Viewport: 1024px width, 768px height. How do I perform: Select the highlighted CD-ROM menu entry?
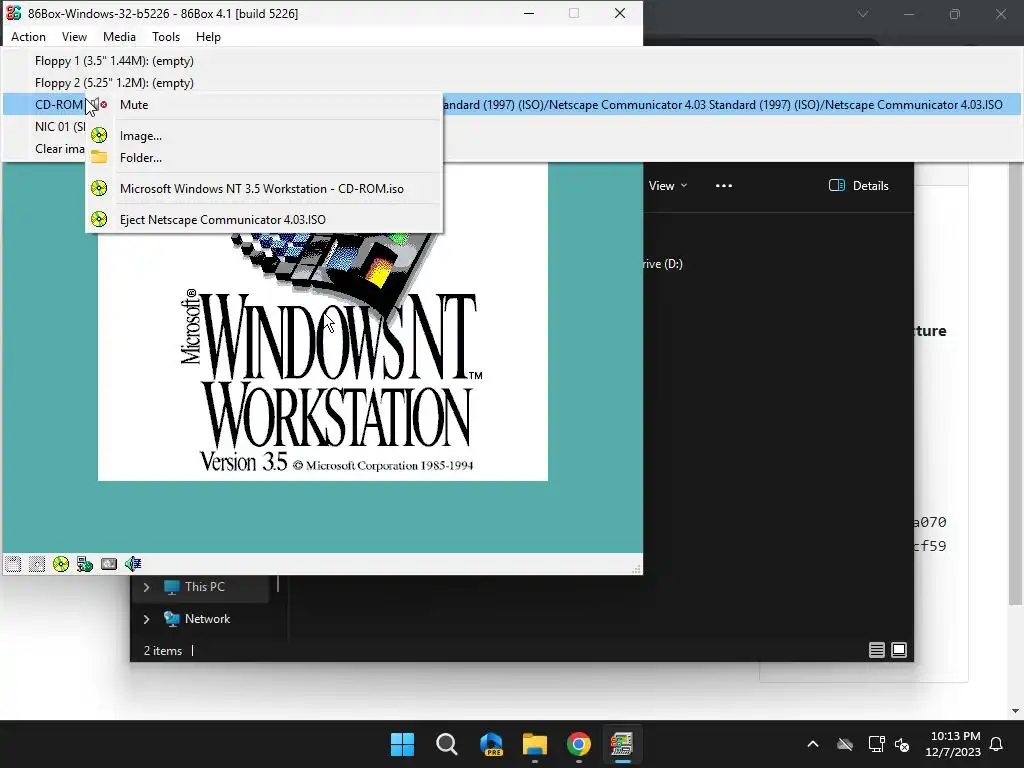click(x=512, y=104)
